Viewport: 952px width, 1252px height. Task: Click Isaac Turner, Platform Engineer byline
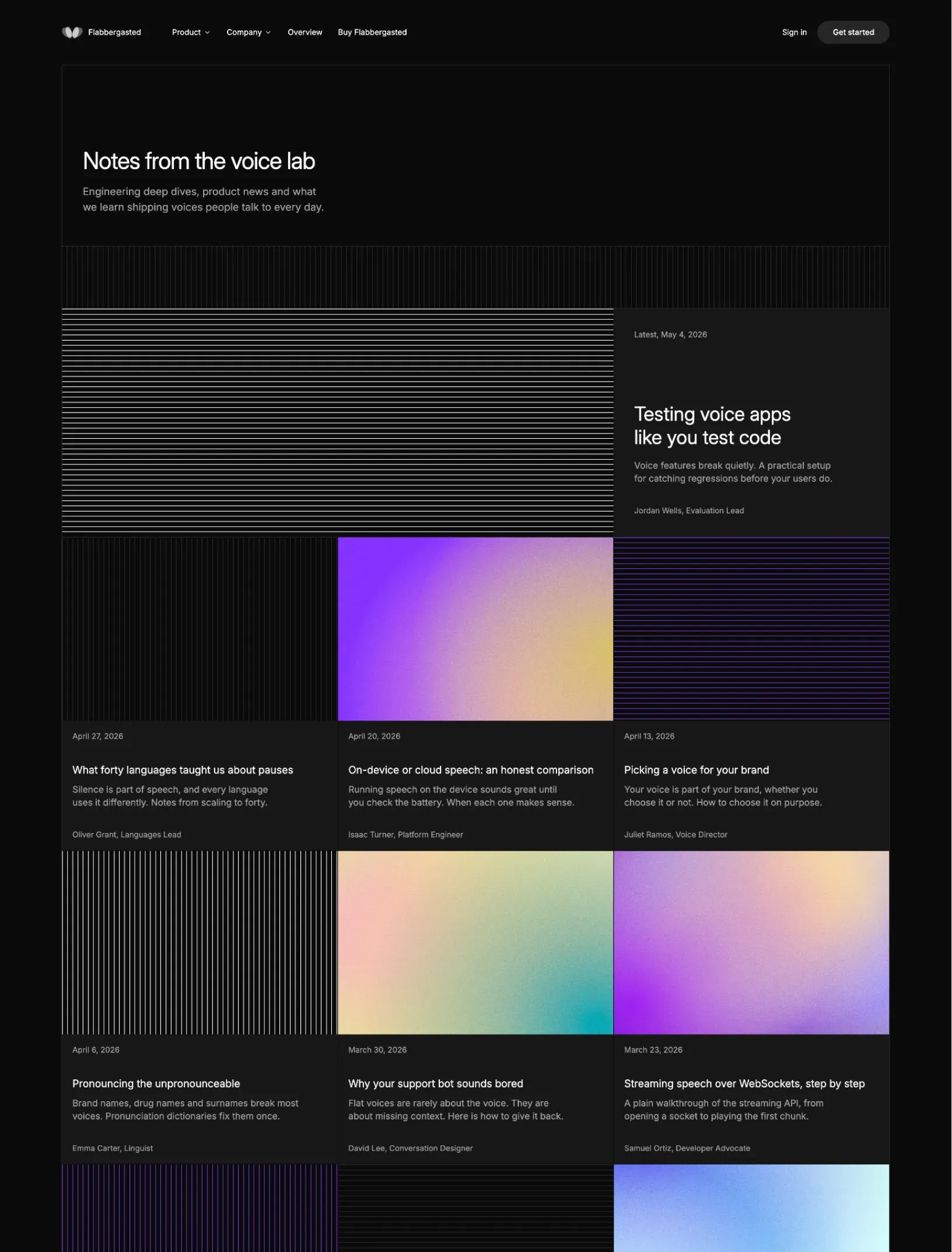click(405, 835)
